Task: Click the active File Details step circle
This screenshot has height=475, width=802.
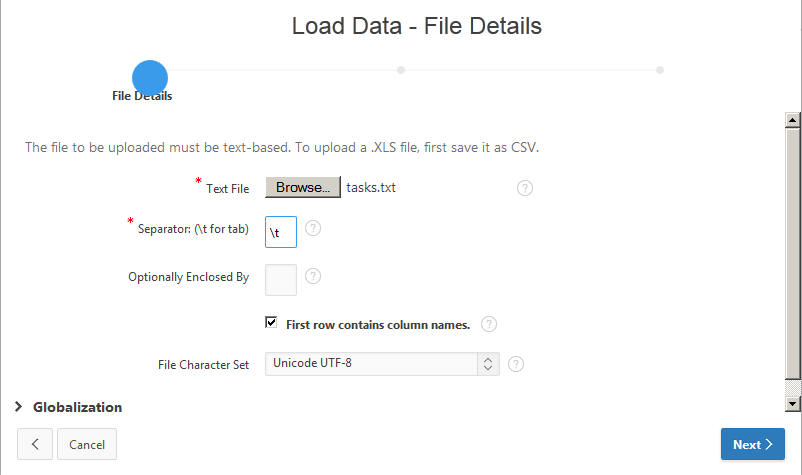Action: tap(150, 77)
